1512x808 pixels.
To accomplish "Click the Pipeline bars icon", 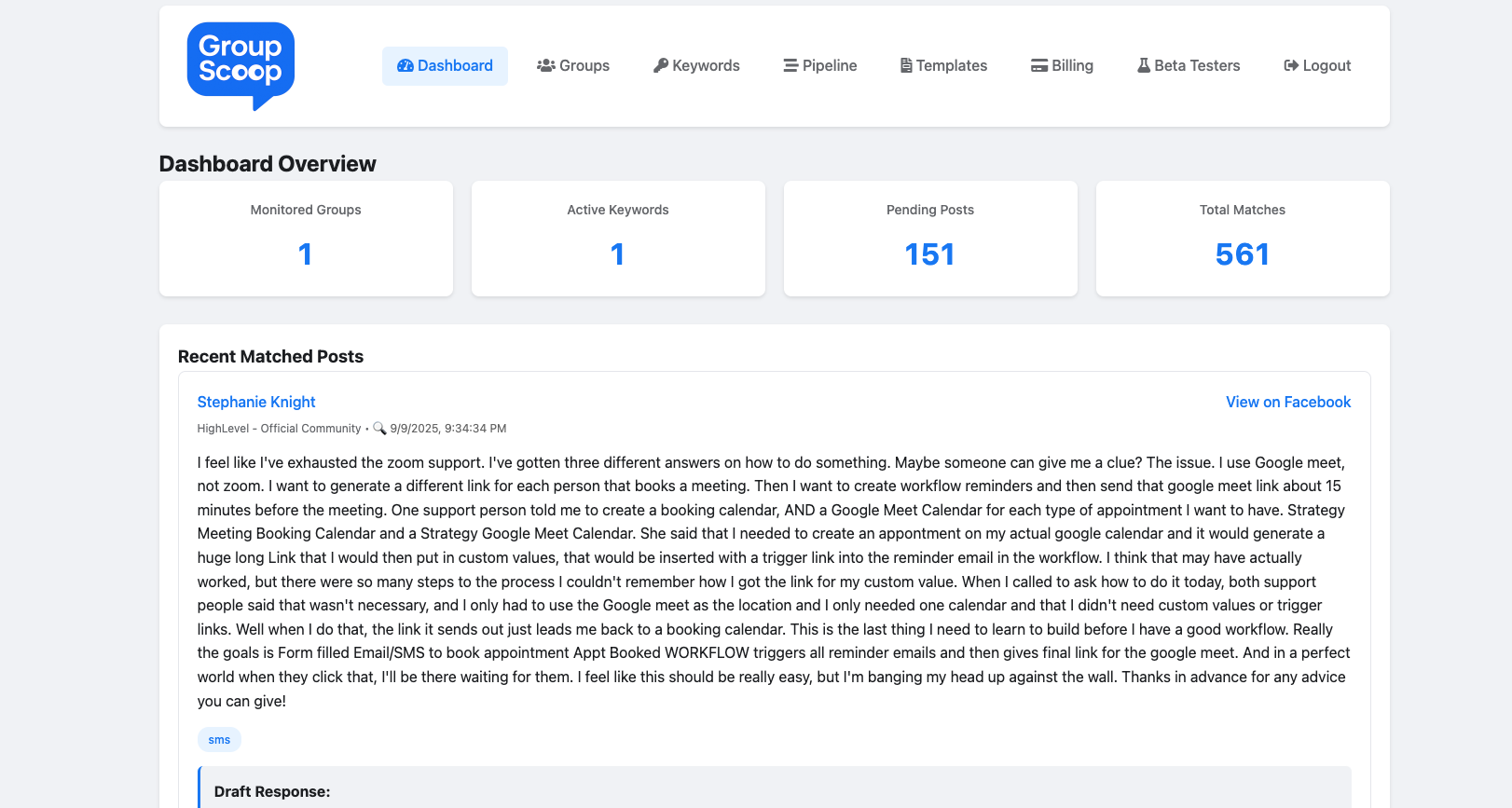I will point(790,66).
